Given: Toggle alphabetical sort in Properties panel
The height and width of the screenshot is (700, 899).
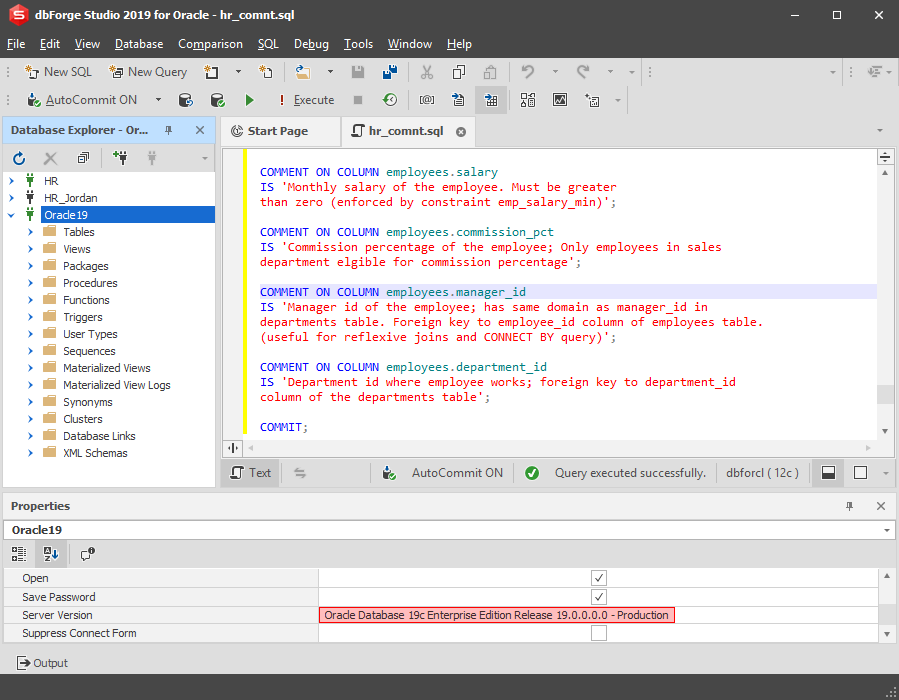Looking at the screenshot, I should tap(51, 554).
